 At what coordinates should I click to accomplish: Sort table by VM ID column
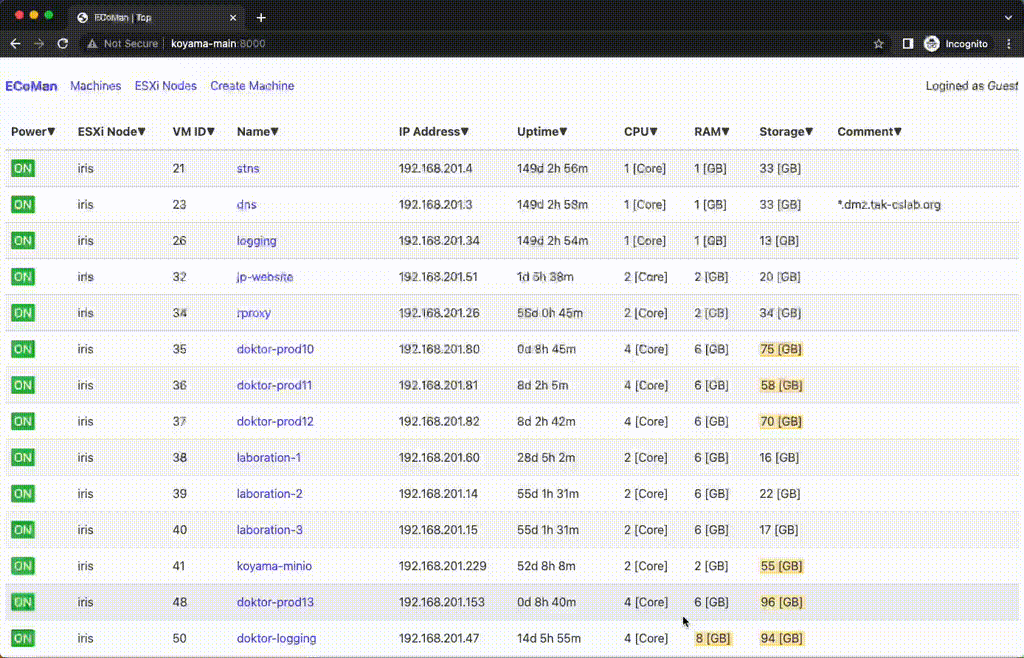[x=194, y=132]
